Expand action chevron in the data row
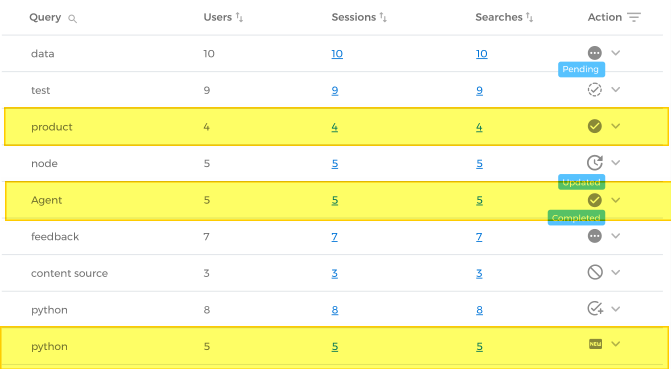Viewport: 671px width, 369px height. tap(615, 53)
